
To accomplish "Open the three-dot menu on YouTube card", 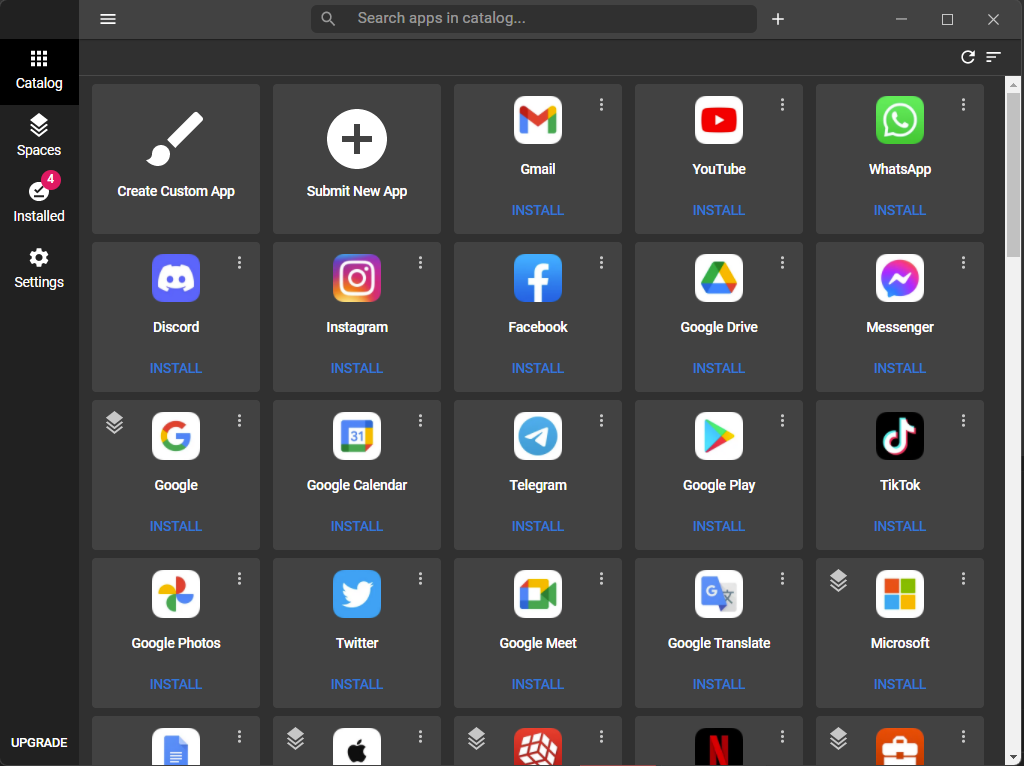I will [782, 104].
